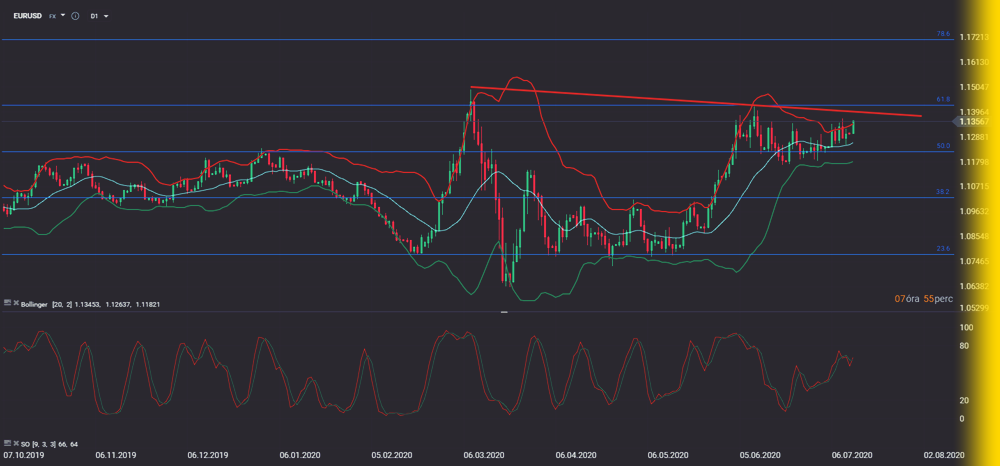Click the 05.06.2020 date on time axis

(x=762, y=455)
